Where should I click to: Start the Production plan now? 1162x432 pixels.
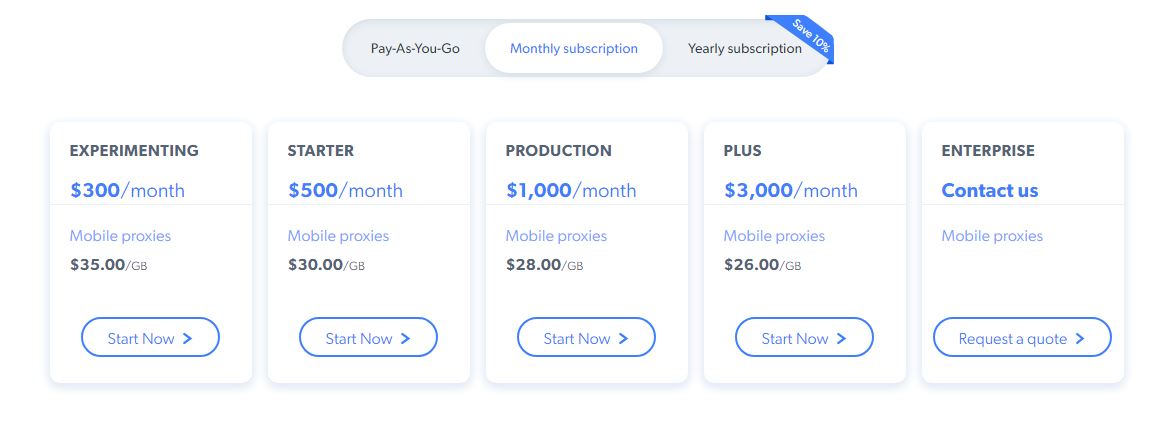point(586,338)
